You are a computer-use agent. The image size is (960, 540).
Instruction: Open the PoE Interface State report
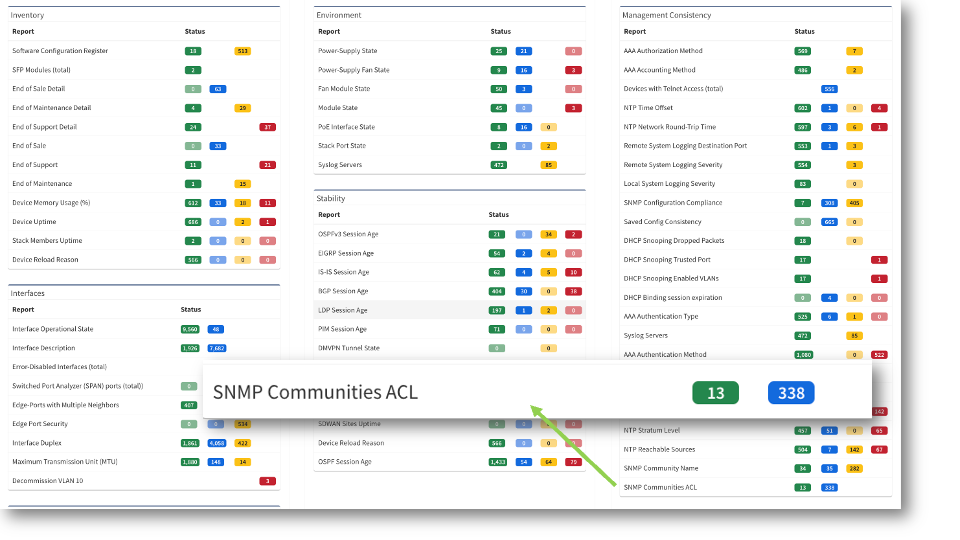click(346, 127)
